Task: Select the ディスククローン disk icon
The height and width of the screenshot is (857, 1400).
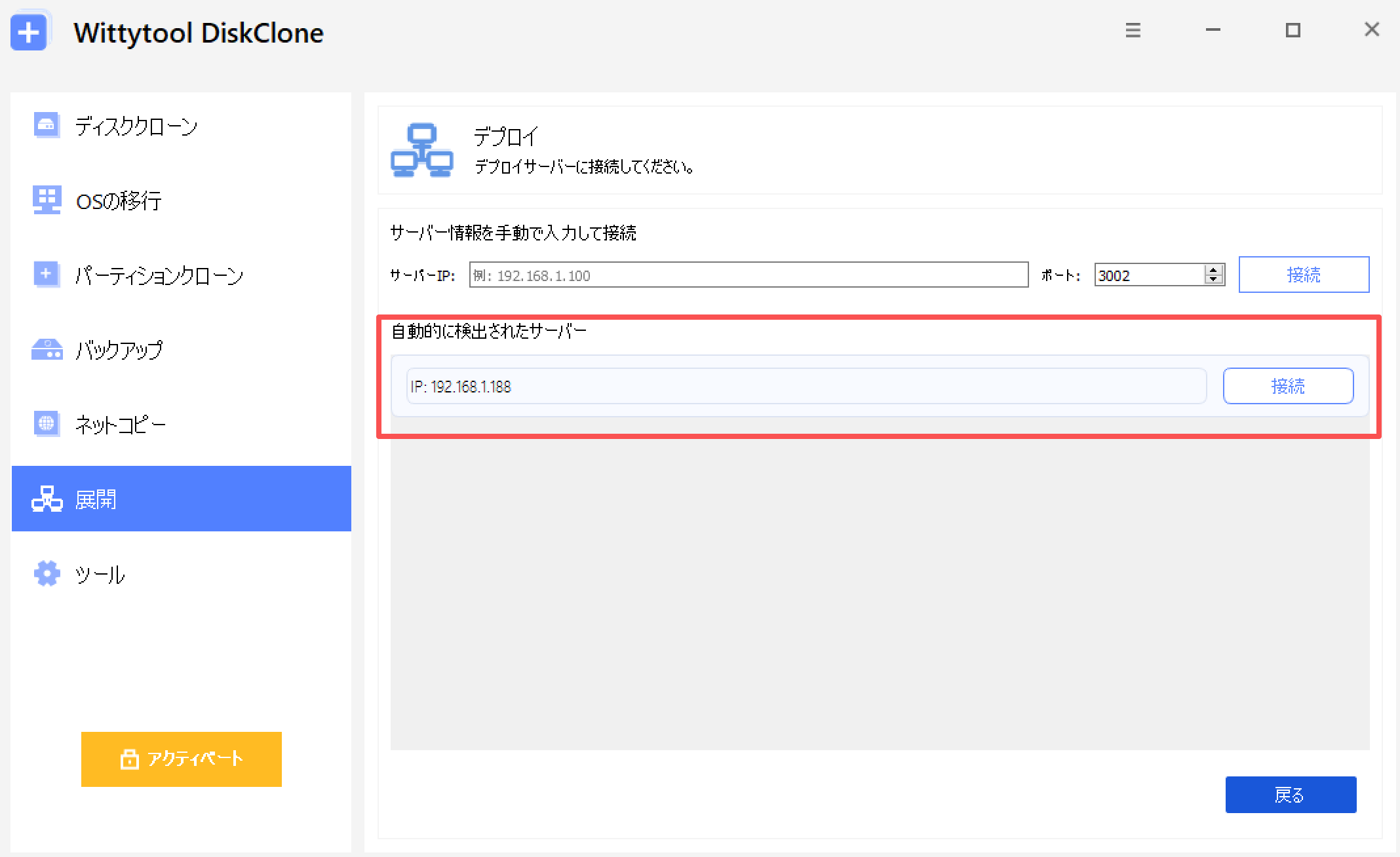Action: point(47,124)
